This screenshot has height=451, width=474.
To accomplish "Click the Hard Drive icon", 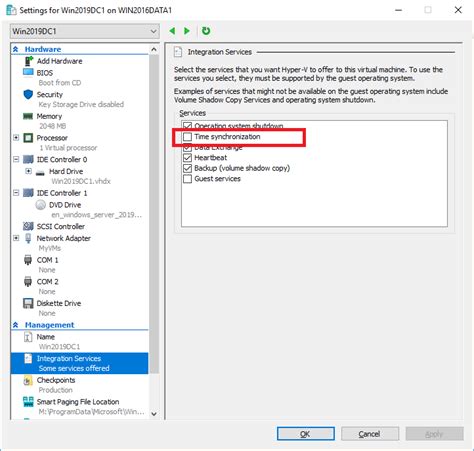I will [x=40, y=173].
